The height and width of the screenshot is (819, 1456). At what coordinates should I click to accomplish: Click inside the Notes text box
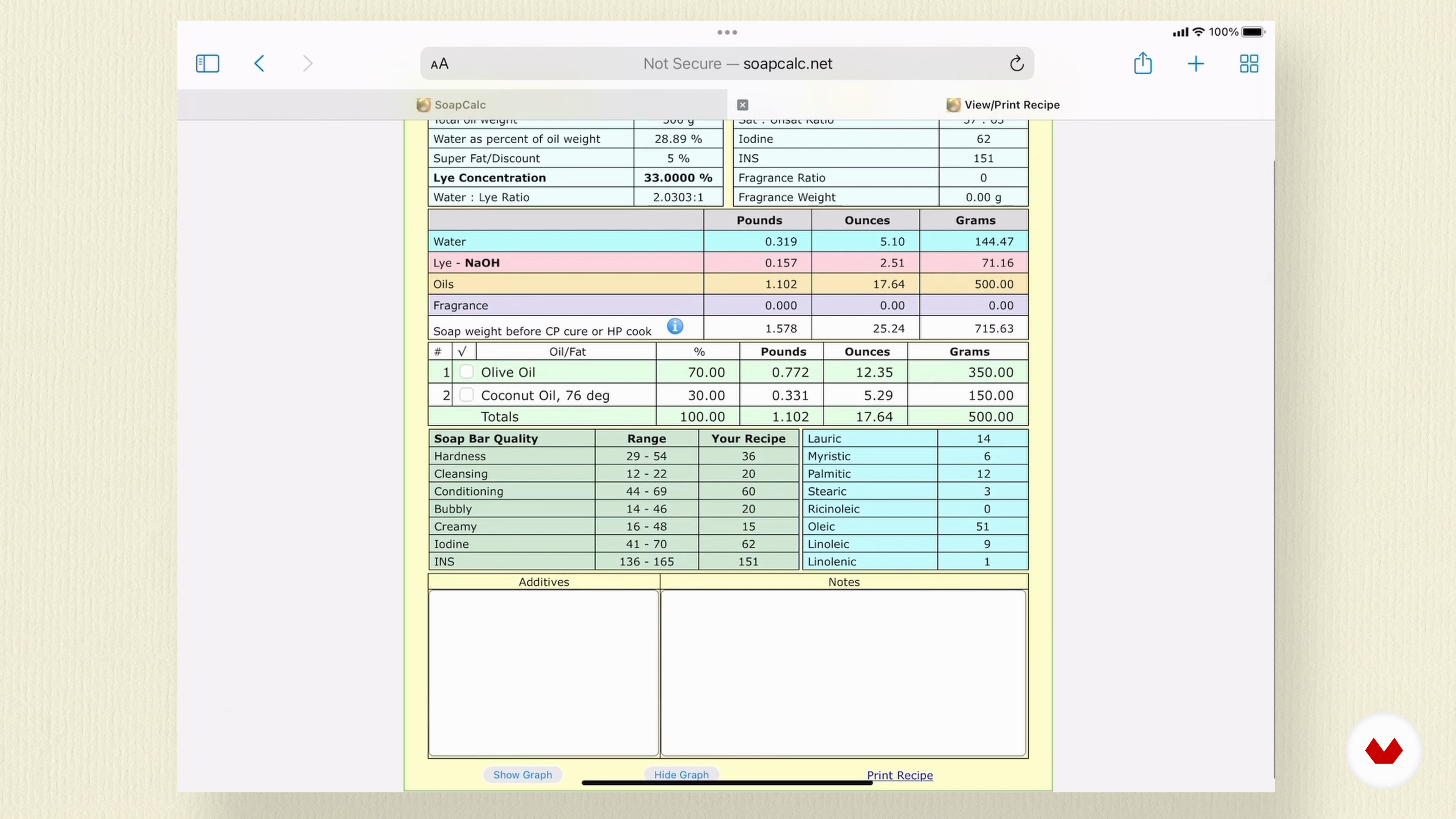(843, 673)
